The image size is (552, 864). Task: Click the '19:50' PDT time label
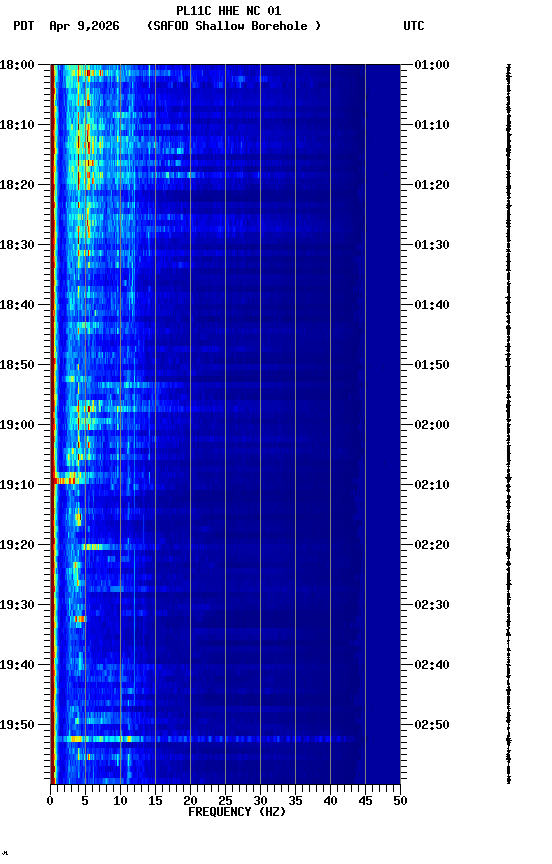(x=17, y=725)
